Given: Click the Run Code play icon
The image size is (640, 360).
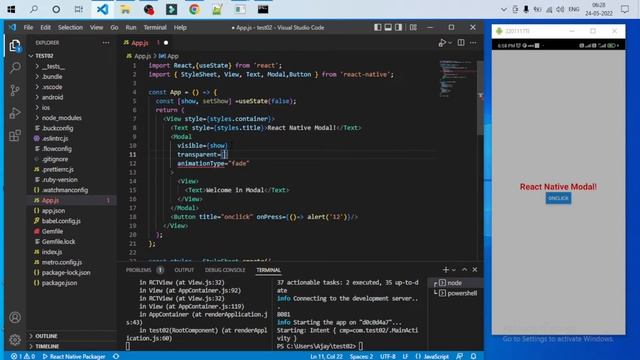Looking at the screenshot, I should 442,42.
